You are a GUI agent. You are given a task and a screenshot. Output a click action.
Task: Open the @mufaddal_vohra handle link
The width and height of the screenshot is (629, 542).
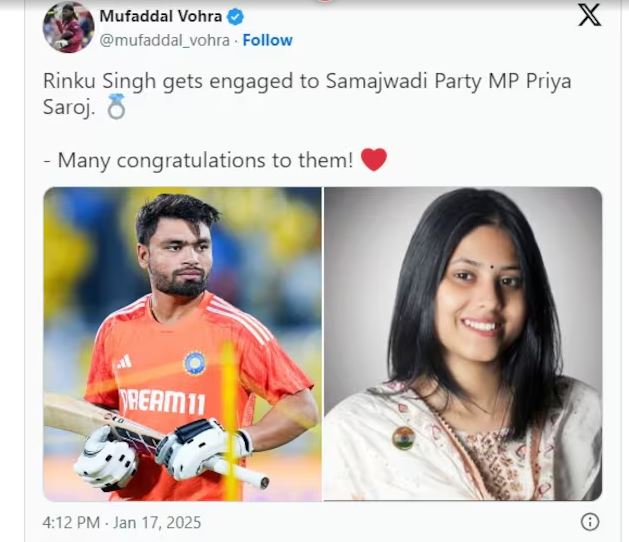pos(164,40)
